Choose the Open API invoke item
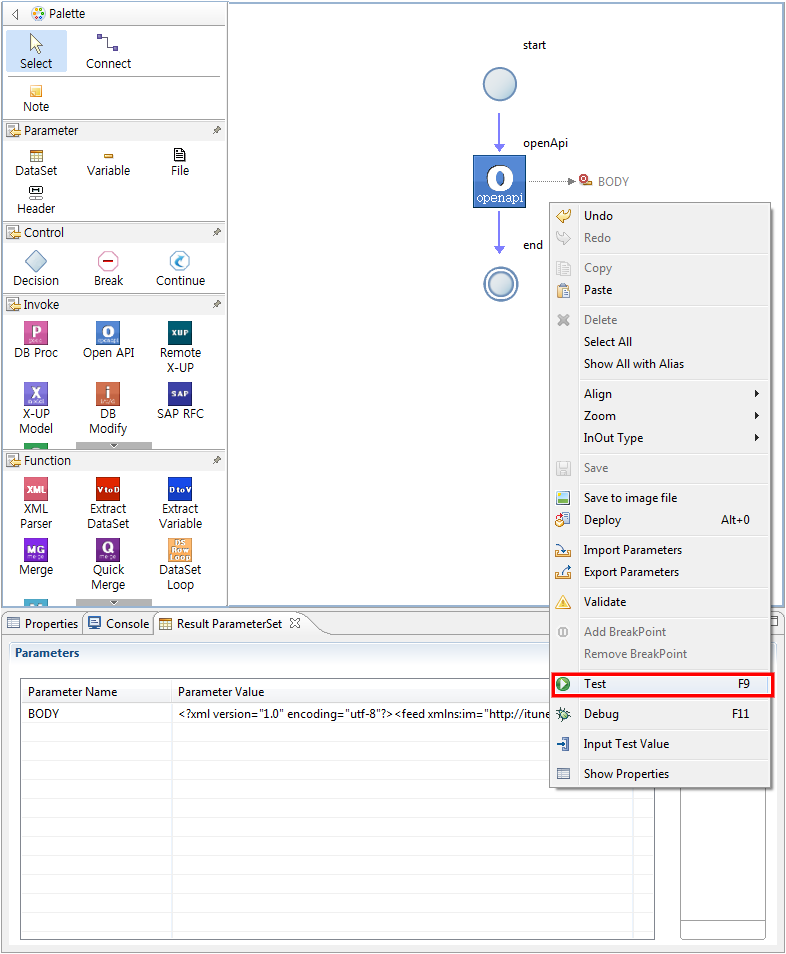 tap(108, 340)
